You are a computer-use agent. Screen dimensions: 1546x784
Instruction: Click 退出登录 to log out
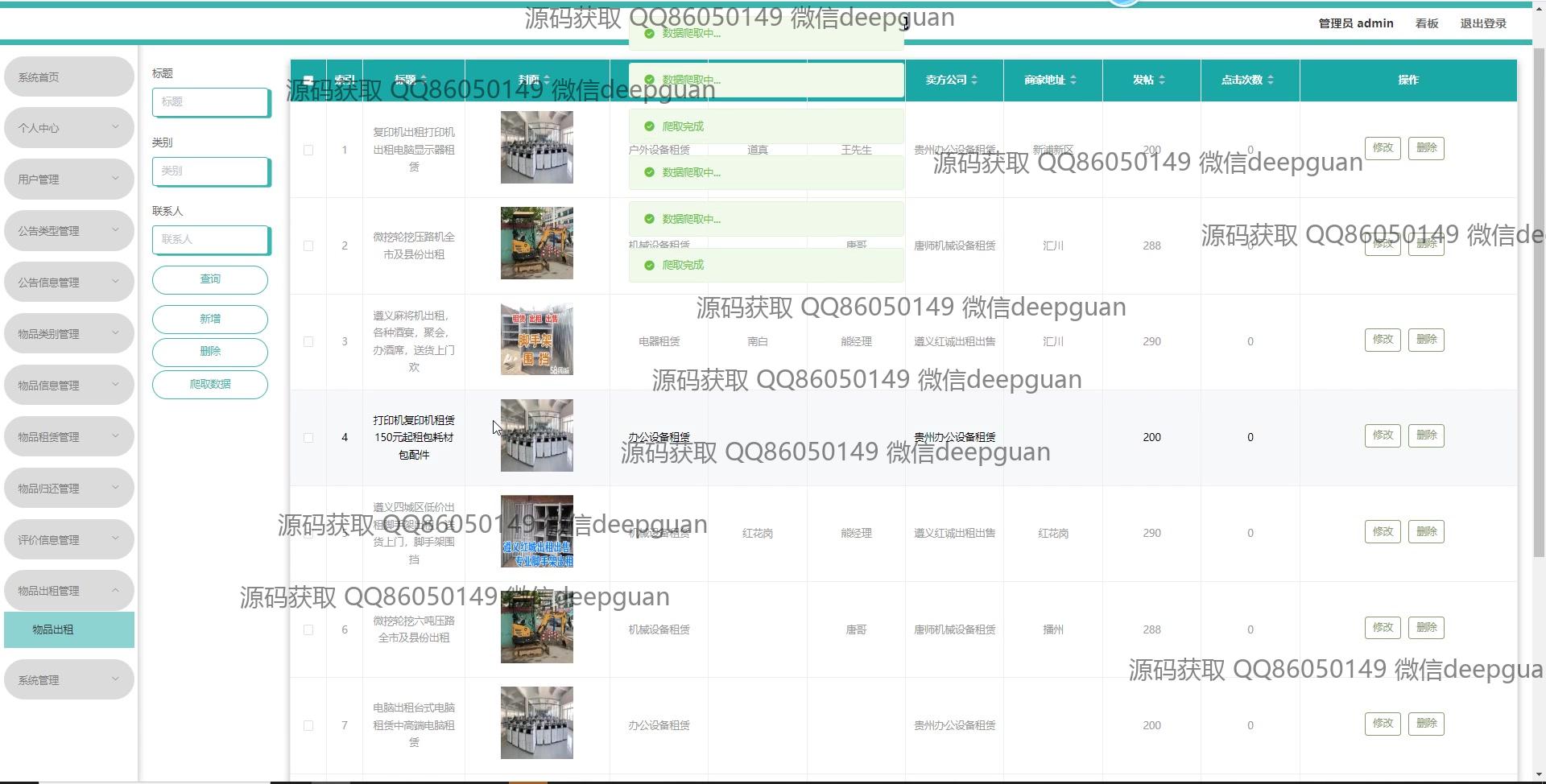click(1483, 23)
